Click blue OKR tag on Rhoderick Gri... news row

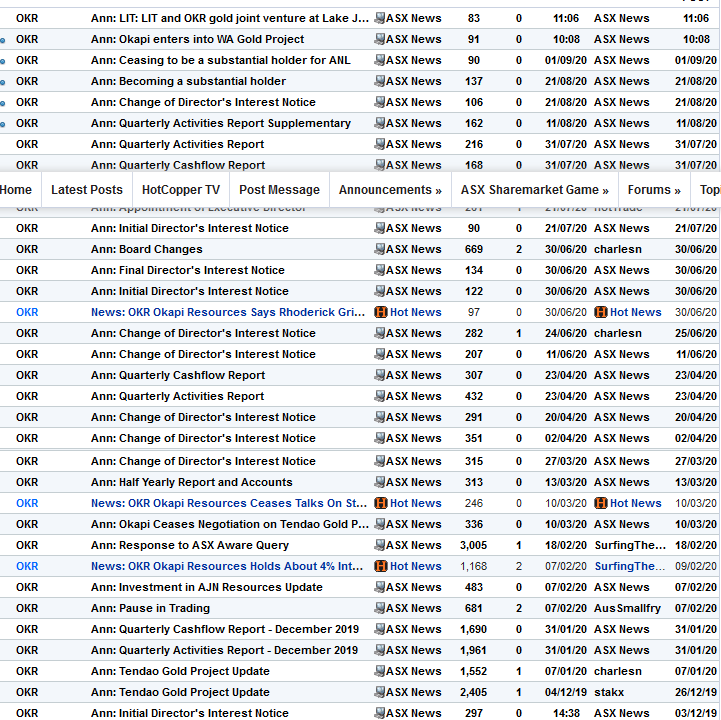click(x=27, y=313)
